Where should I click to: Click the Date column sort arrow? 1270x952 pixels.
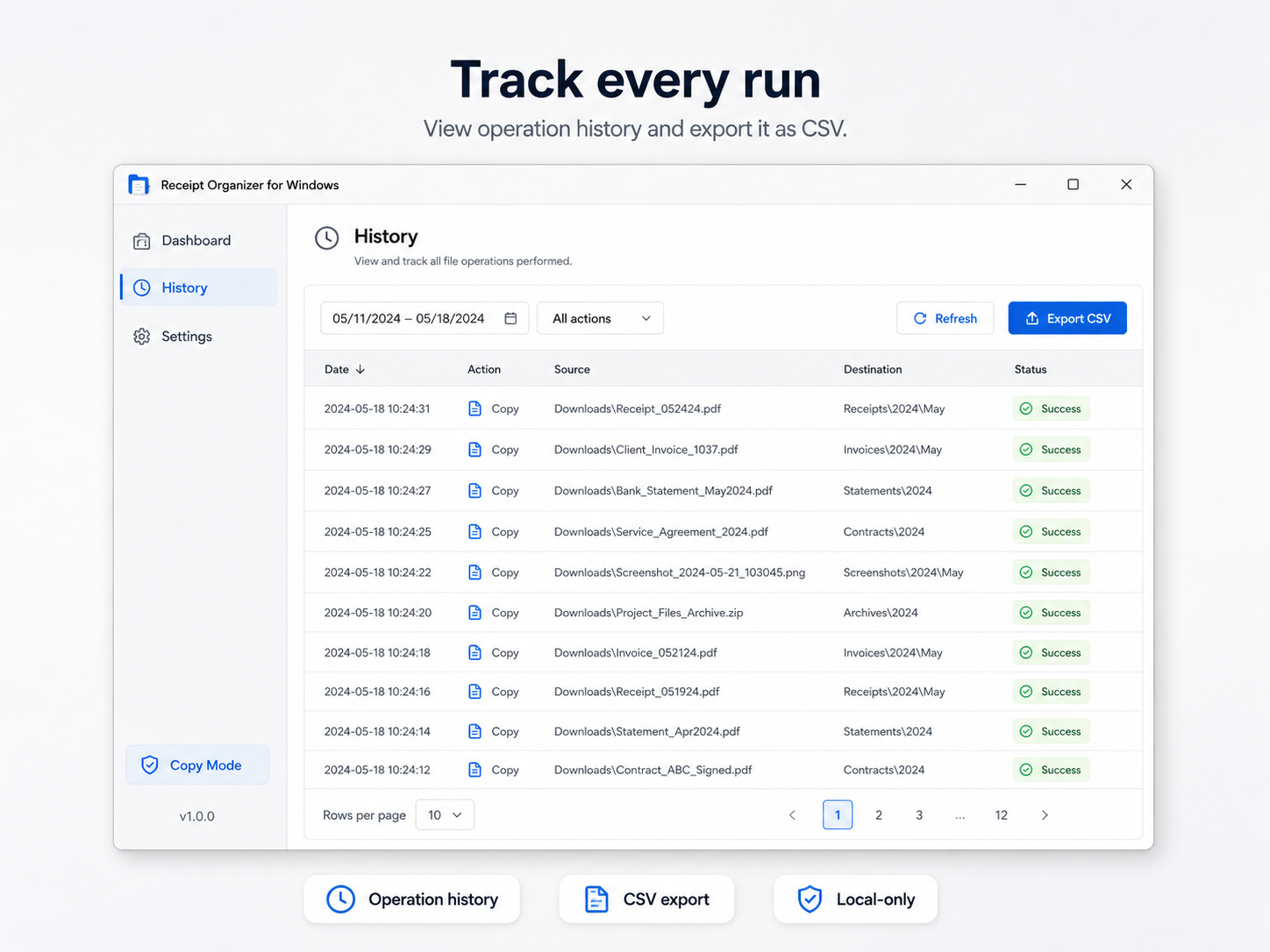point(360,369)
